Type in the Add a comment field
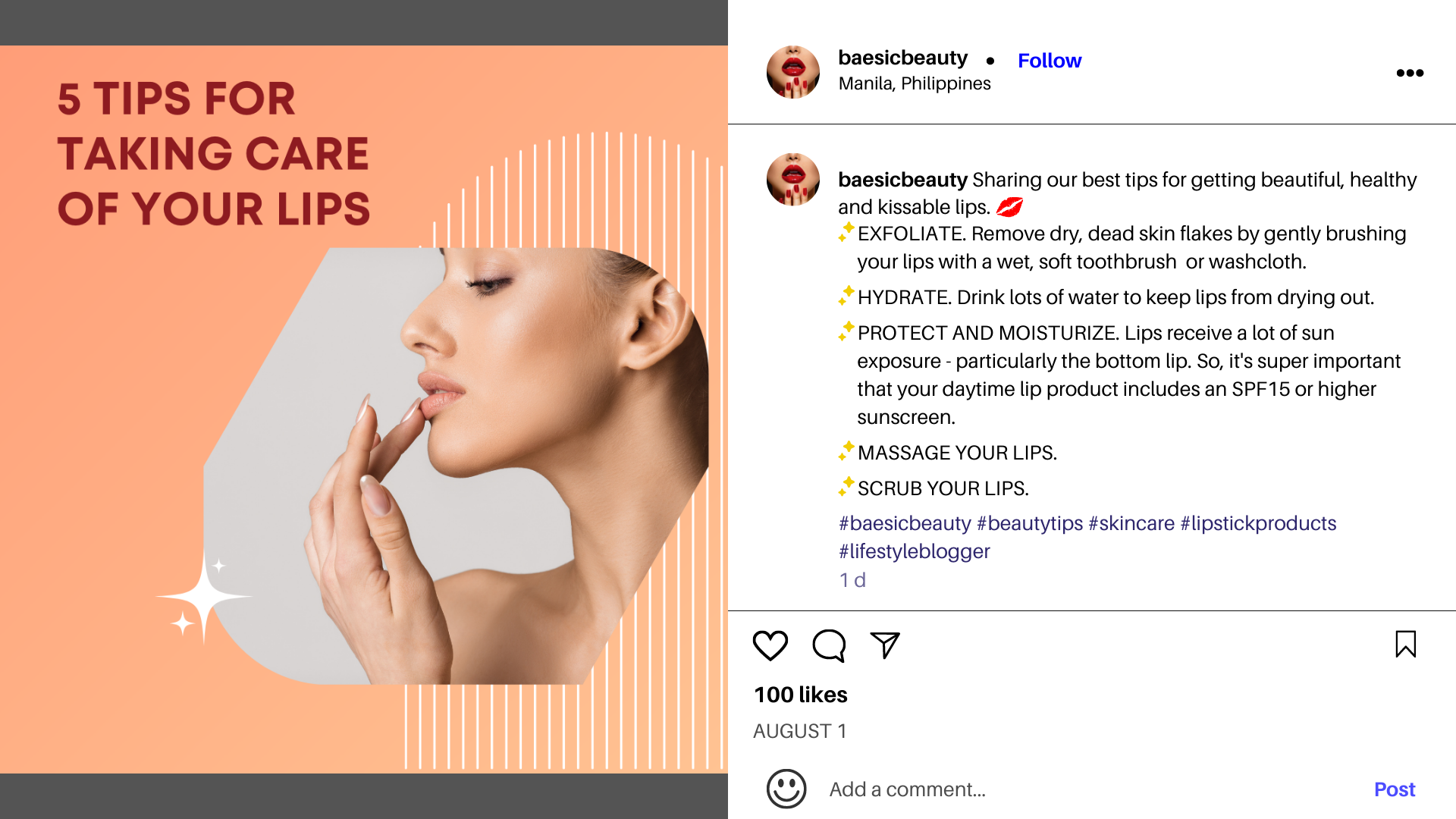1456x819 pixels. point(1062,789)
